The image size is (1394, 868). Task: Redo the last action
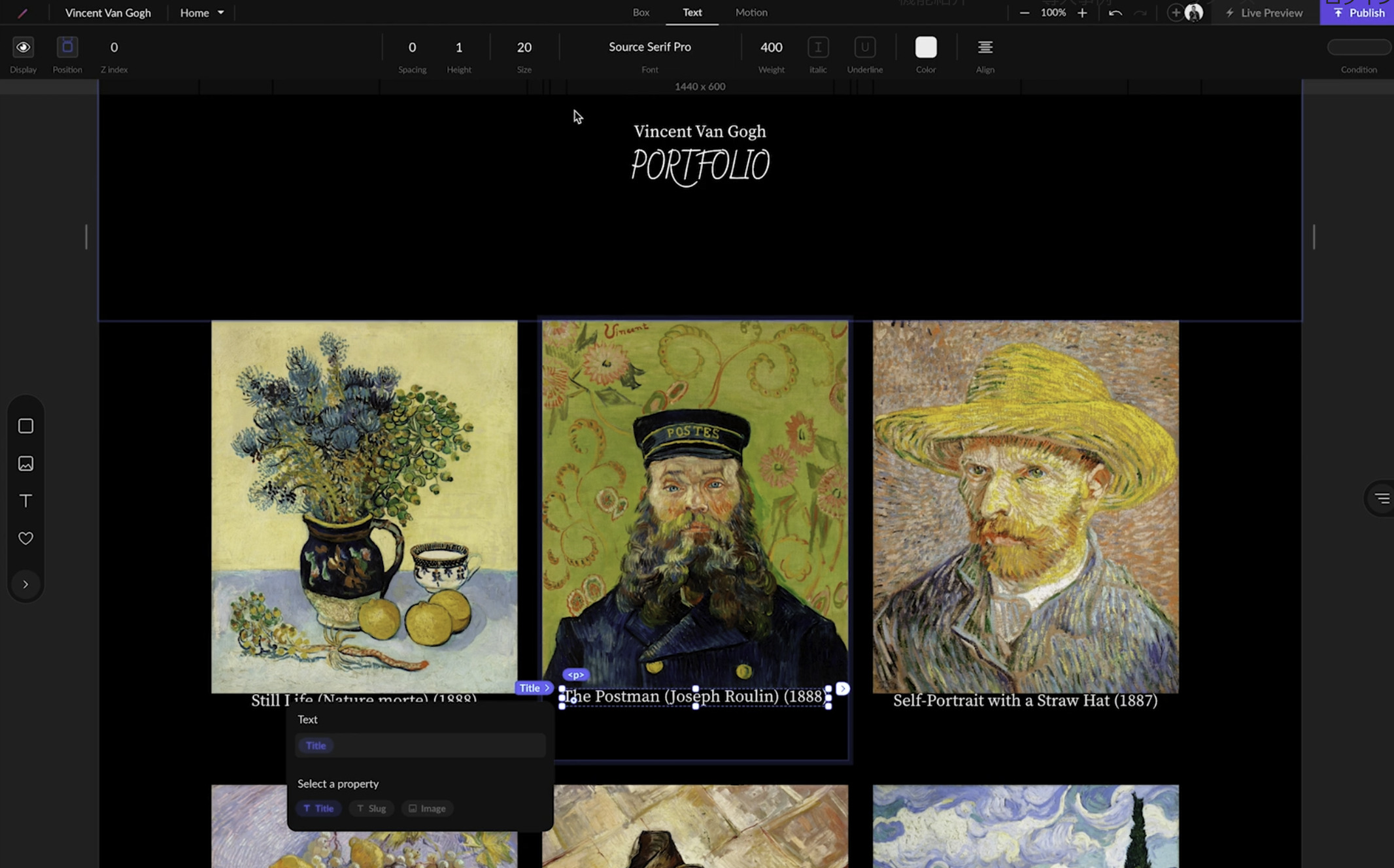(1140, 13)
